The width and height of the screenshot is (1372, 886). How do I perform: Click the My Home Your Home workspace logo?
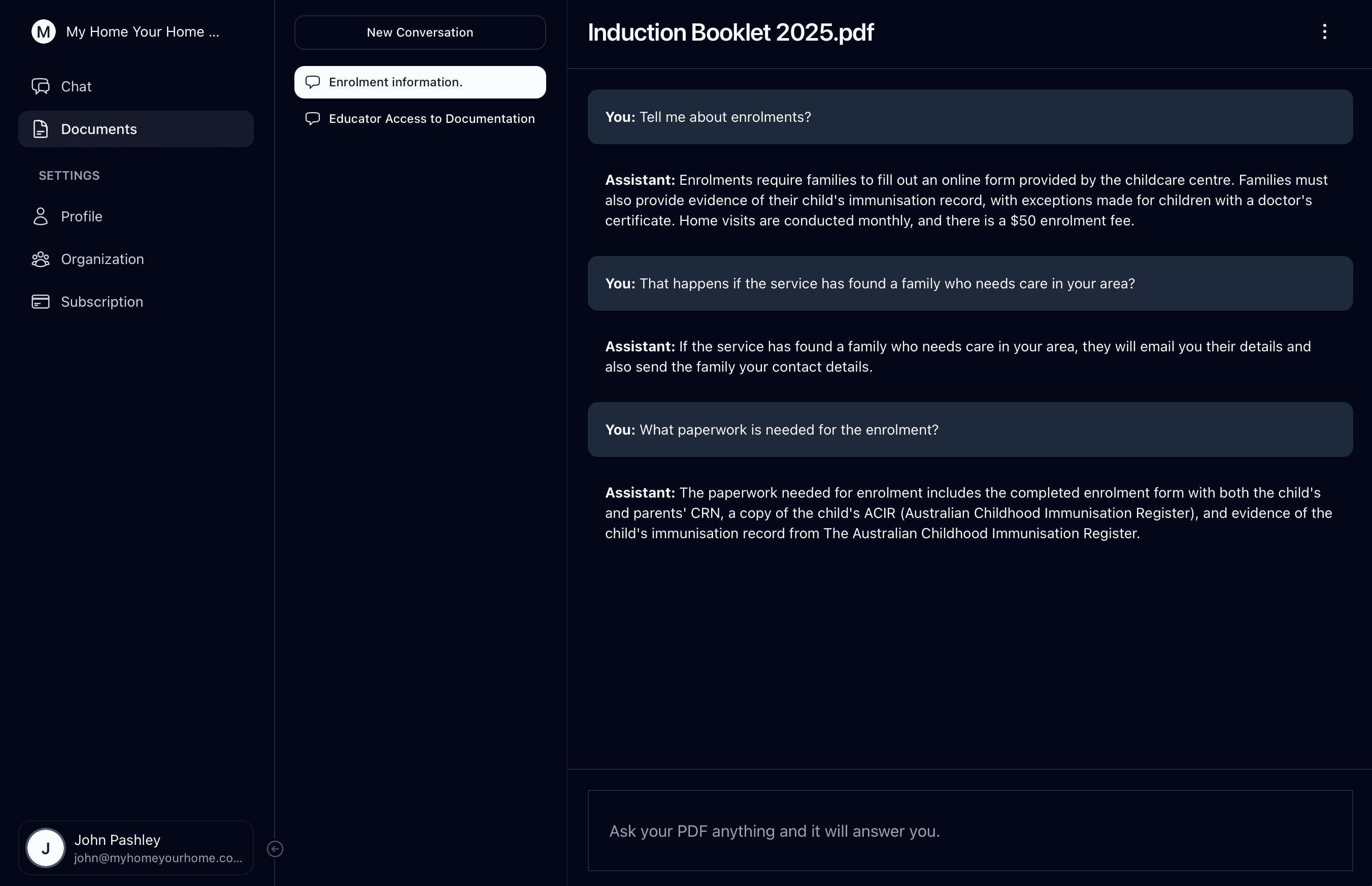44,31
